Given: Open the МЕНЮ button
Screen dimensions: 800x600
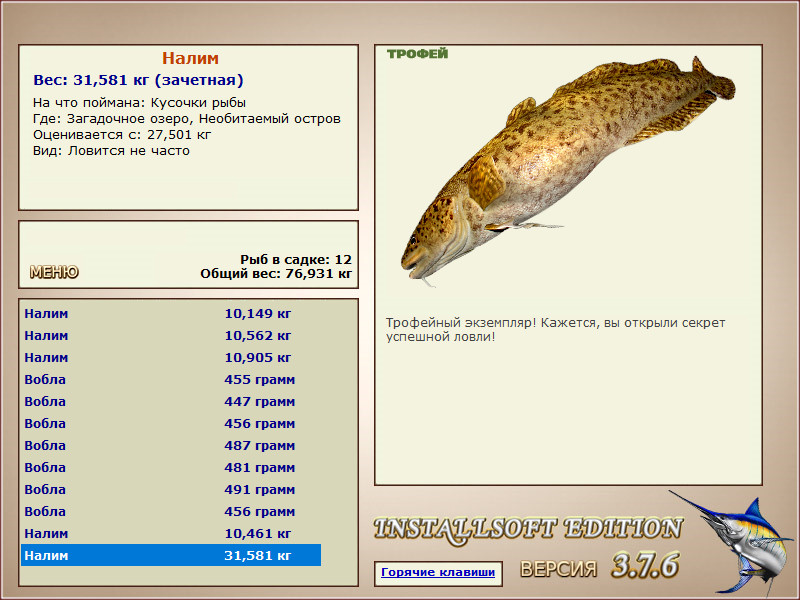Looking at the screenshot, I should tap(54, 272).
